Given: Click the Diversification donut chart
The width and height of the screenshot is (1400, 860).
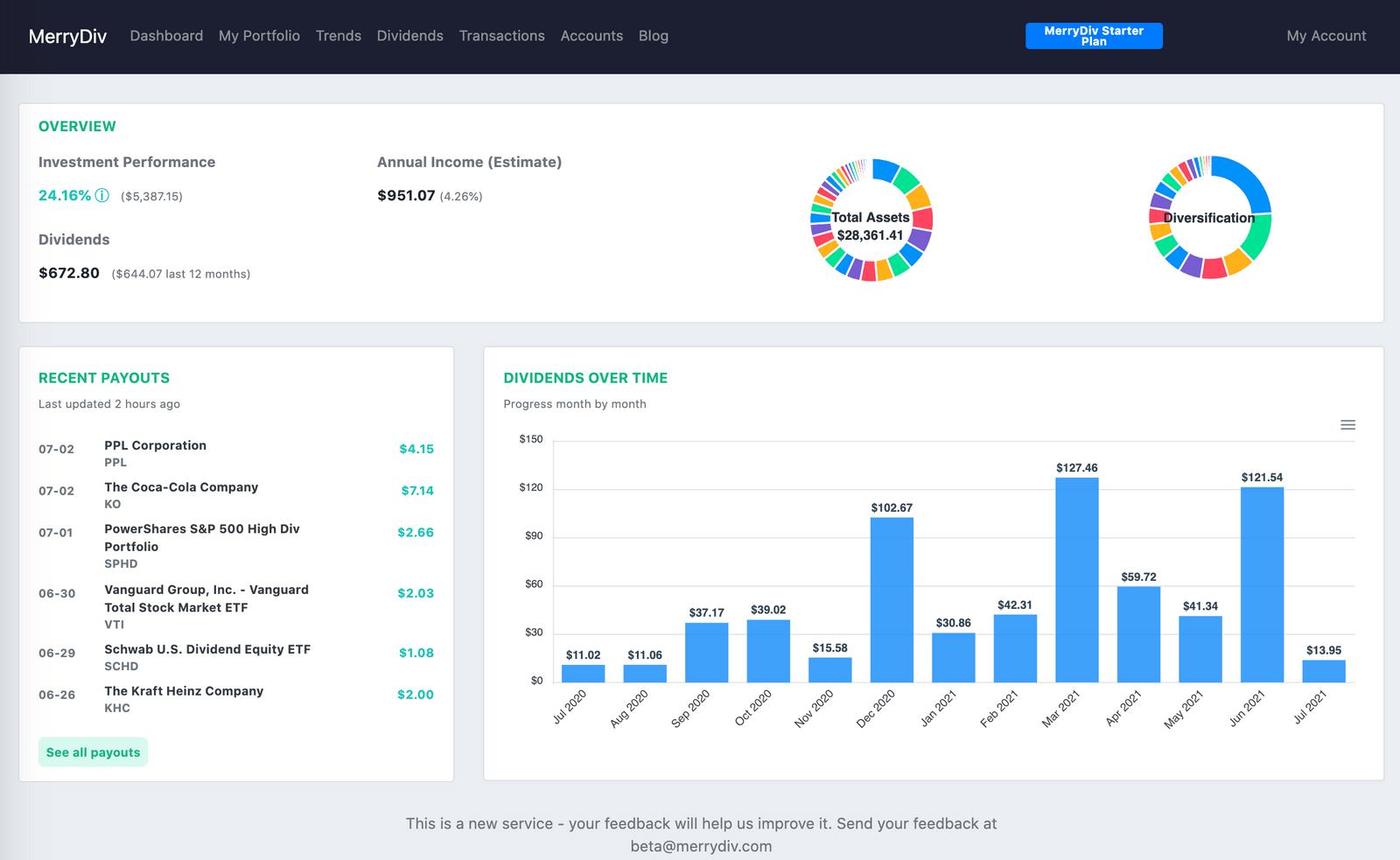Looking at the screenshot, I should point(1210,218).
